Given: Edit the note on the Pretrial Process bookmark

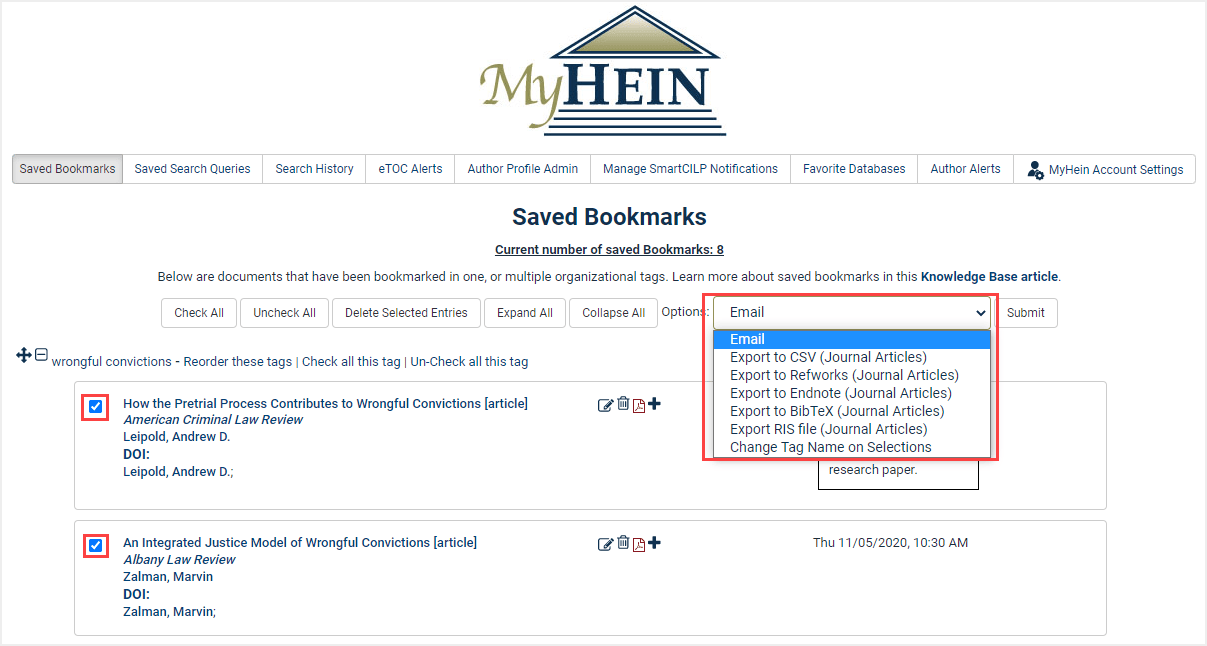Looking at the screenshot, I should coord(606,404).
